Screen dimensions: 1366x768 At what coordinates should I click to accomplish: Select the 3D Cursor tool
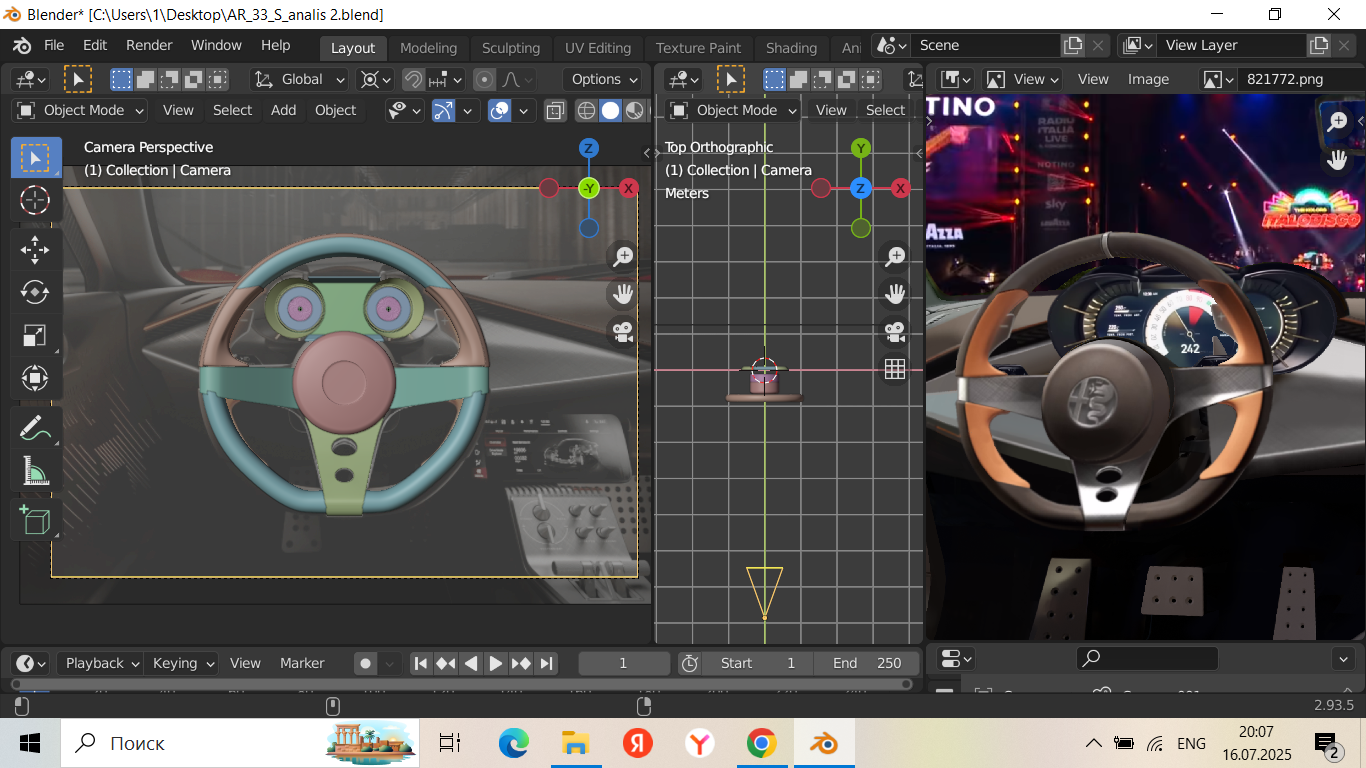tap(35, 200)
